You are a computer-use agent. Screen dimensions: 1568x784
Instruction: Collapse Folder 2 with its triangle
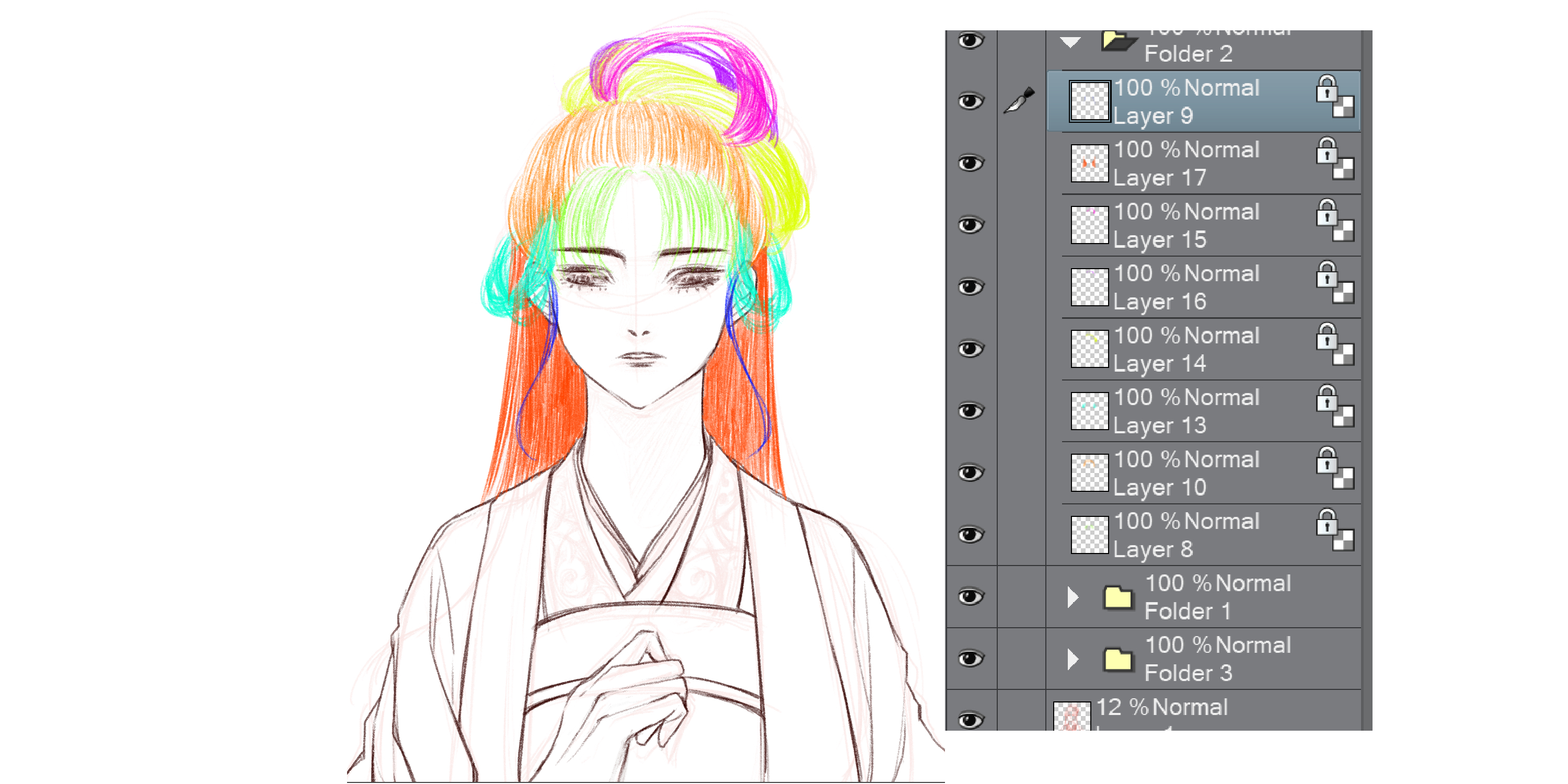[1070, 43]
